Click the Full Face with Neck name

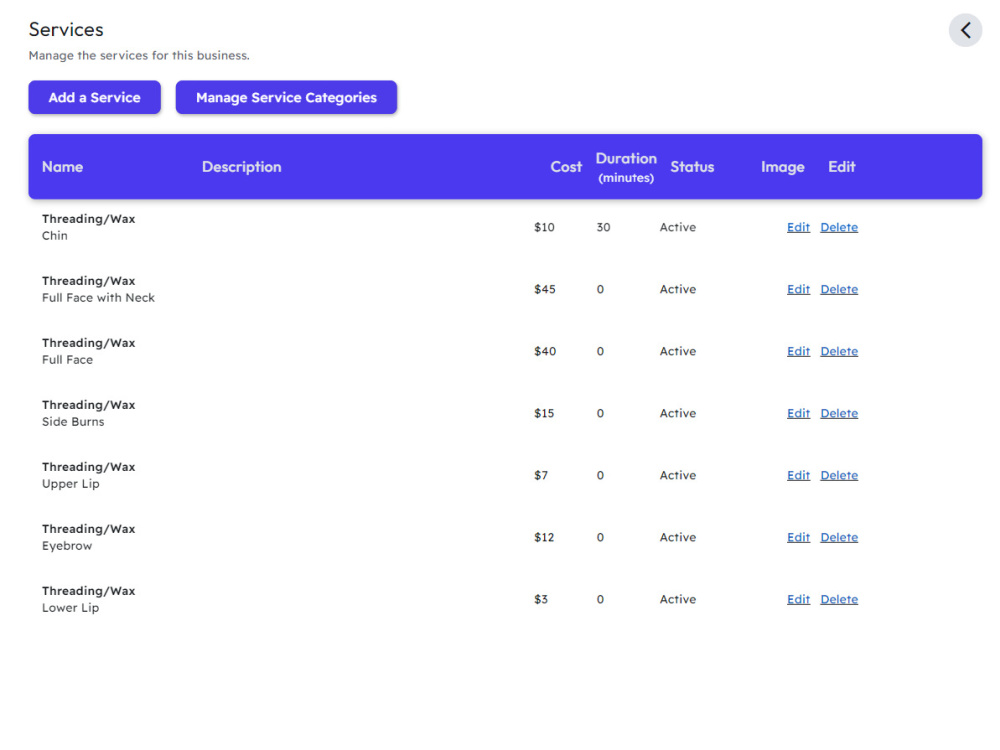pyautogui.click(x=98, y=298)
